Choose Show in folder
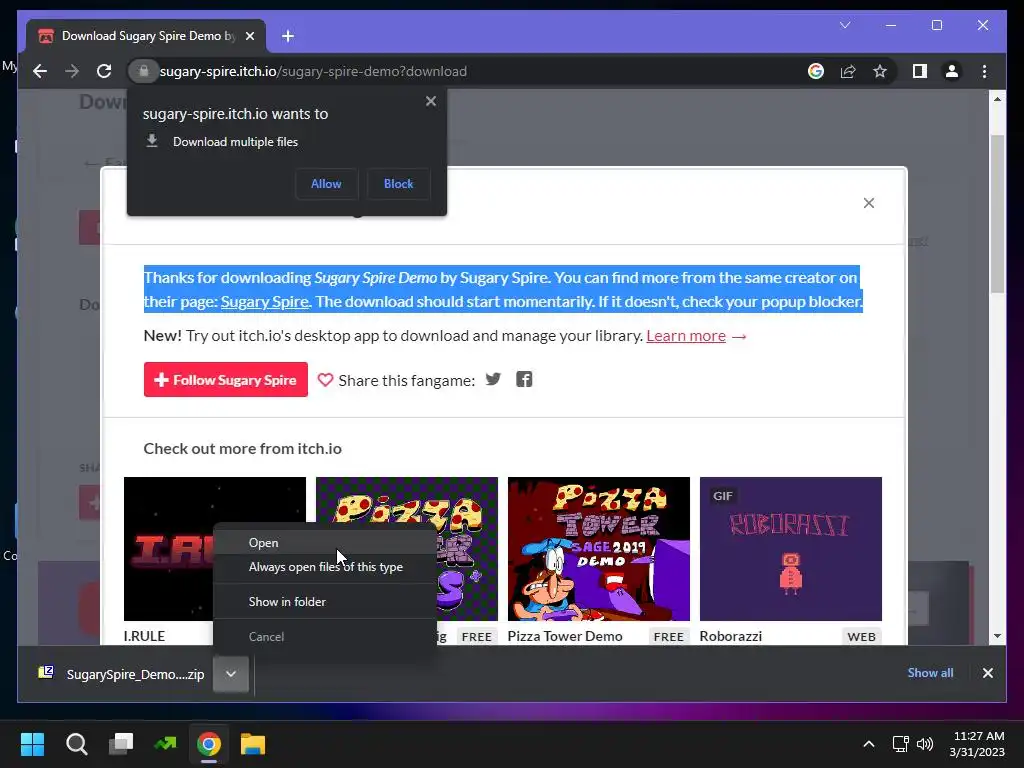 click(325, 601)
